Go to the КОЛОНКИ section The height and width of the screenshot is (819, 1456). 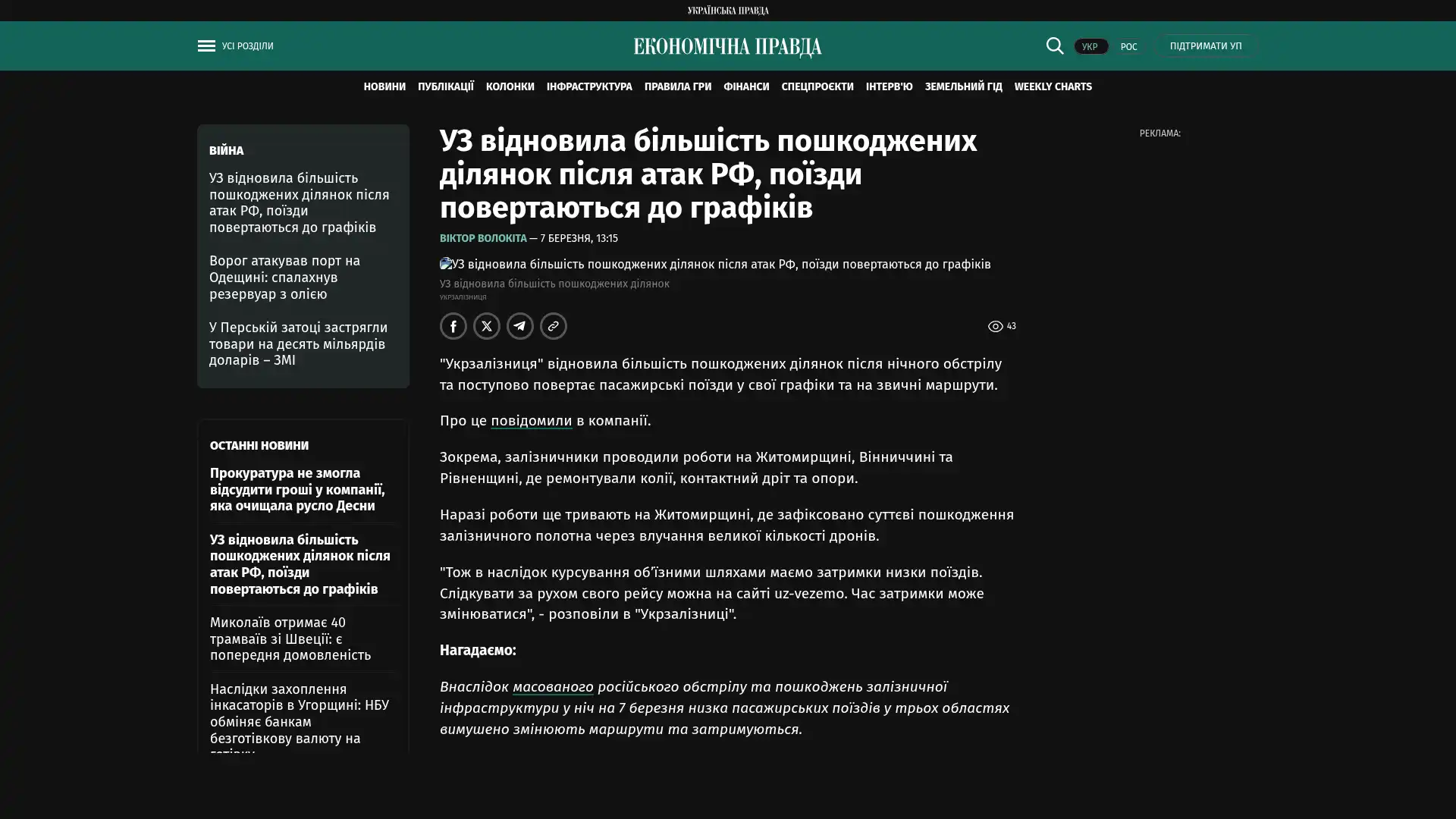pyautogui.click(x=510, y=86)
